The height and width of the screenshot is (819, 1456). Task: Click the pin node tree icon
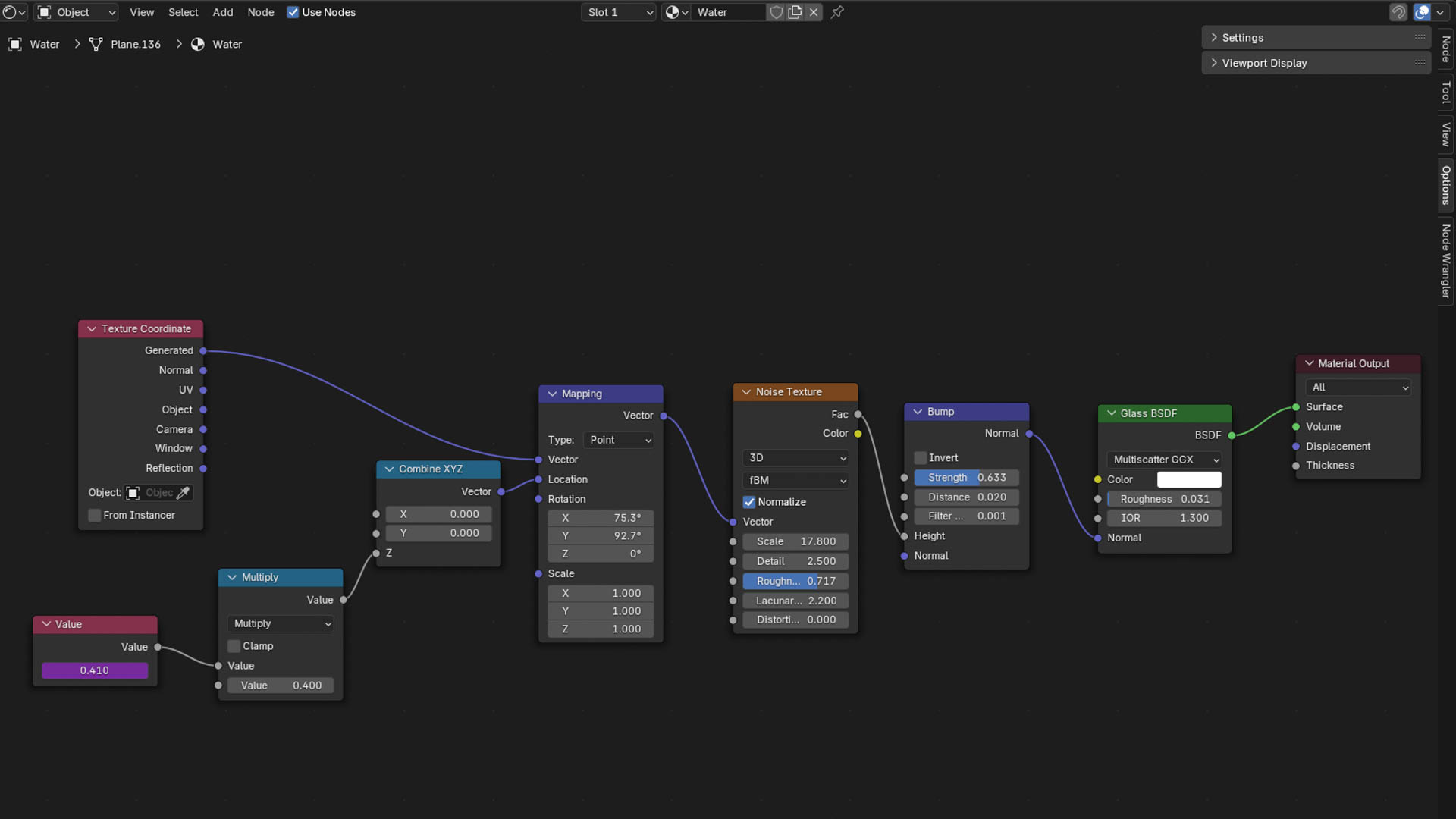(x=837, y=12)
